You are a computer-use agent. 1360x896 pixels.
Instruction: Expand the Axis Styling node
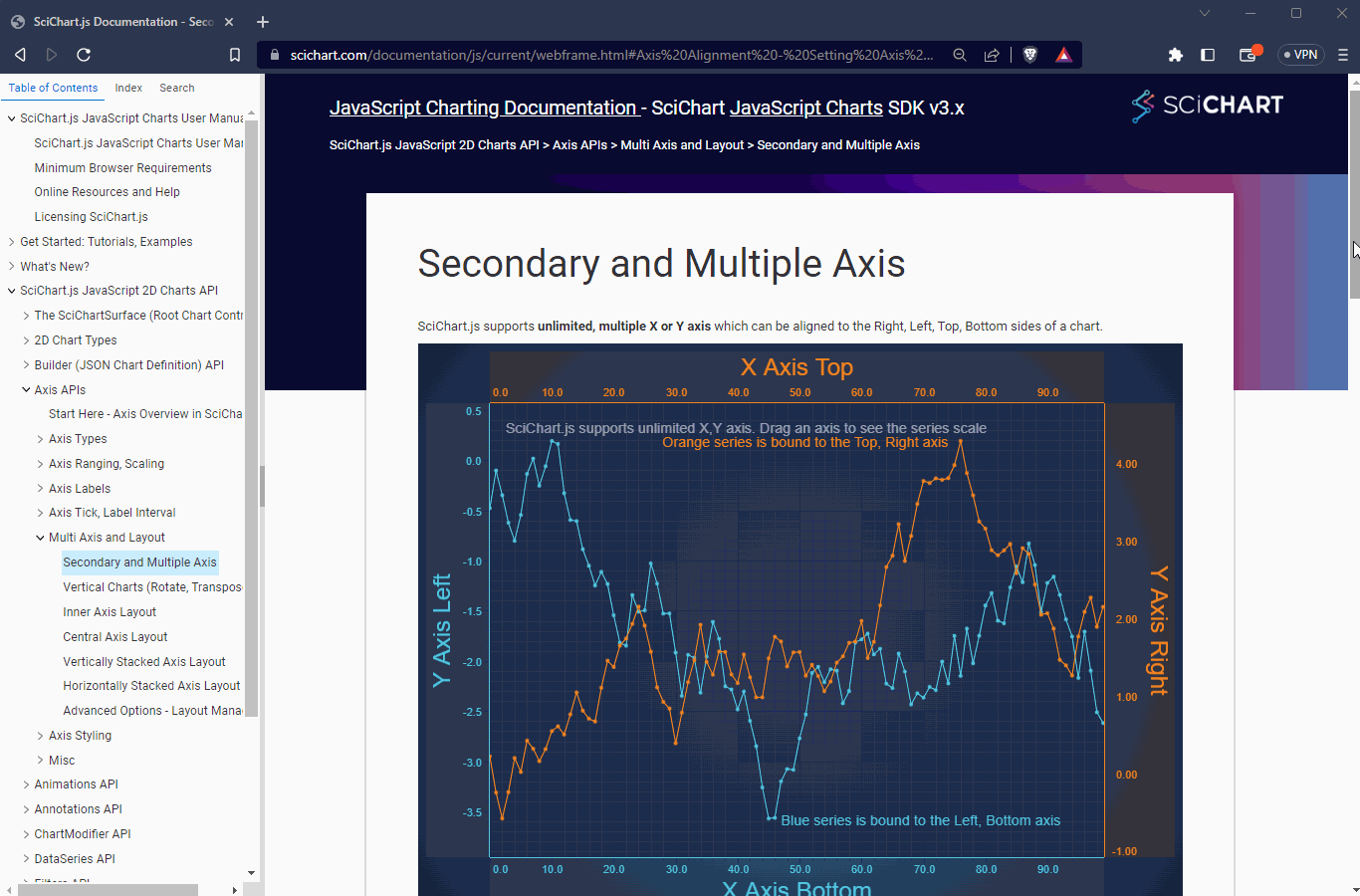pos(40,736)
